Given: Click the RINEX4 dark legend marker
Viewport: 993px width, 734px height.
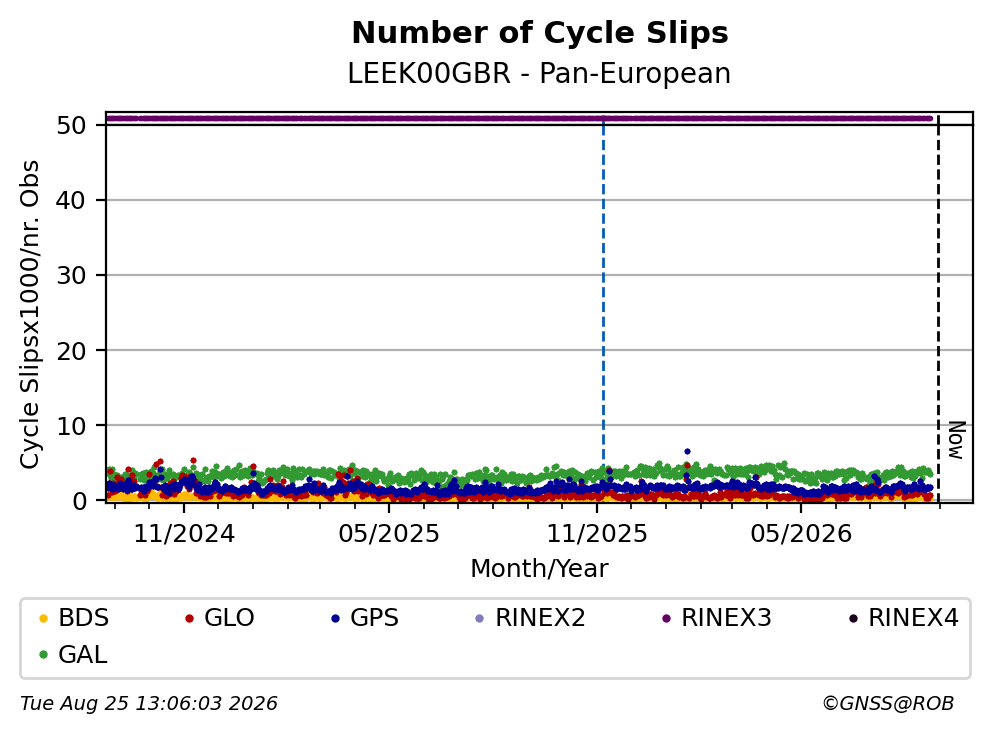Looking at the screenshot, I should tap(853, 618).
